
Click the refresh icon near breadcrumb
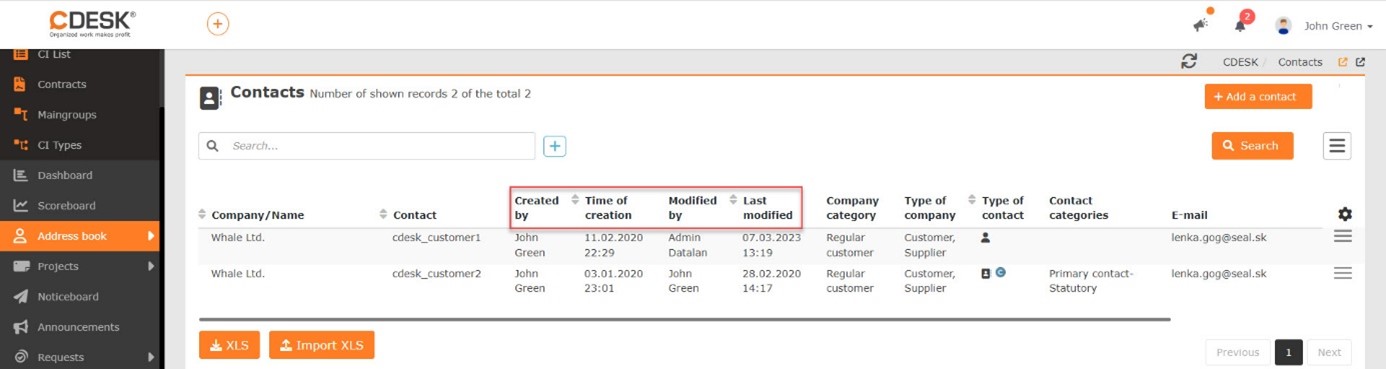pos(1189,61)
